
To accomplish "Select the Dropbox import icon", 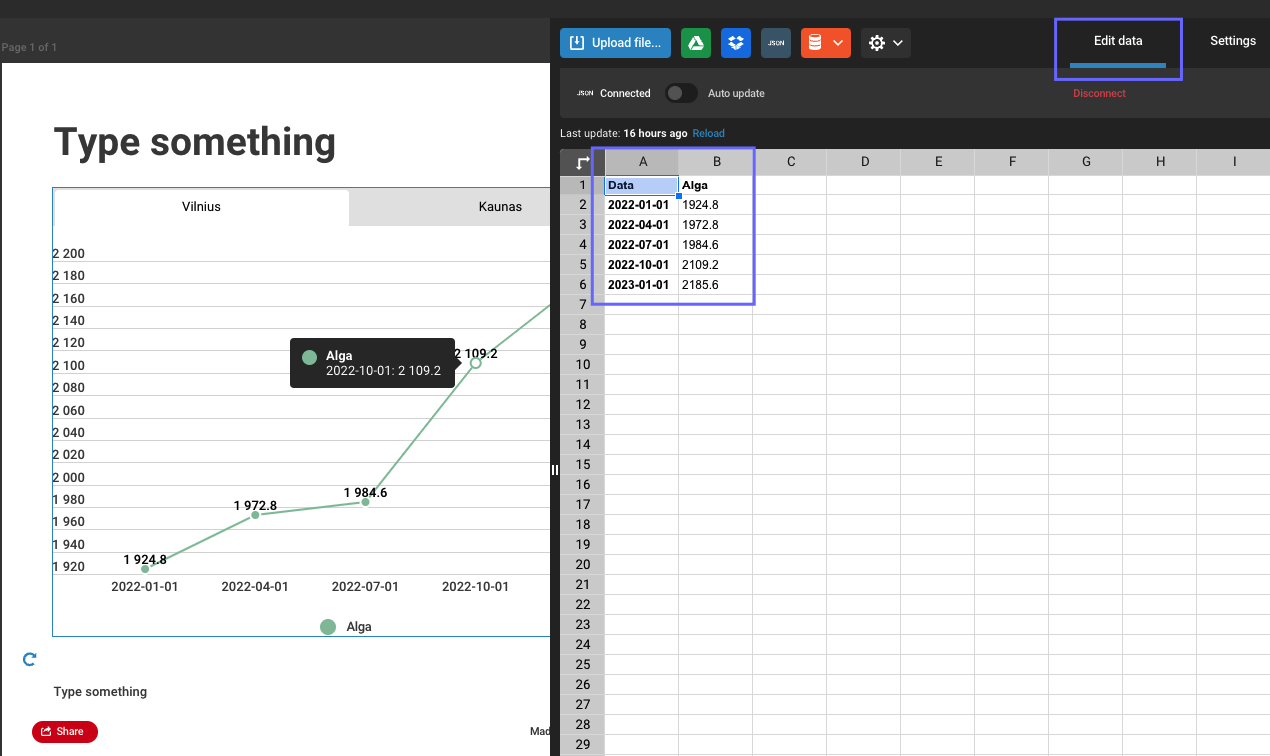I will point(735,42).
